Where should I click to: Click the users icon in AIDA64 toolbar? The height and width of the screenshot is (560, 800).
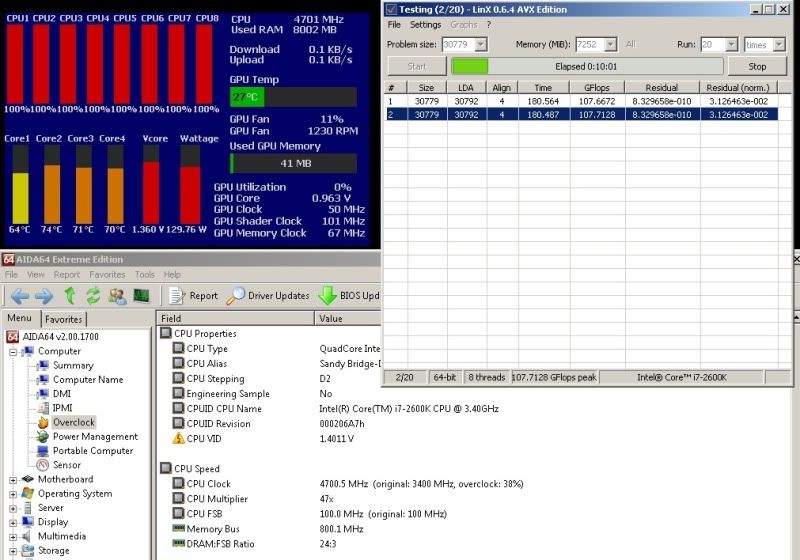point(117,296)
